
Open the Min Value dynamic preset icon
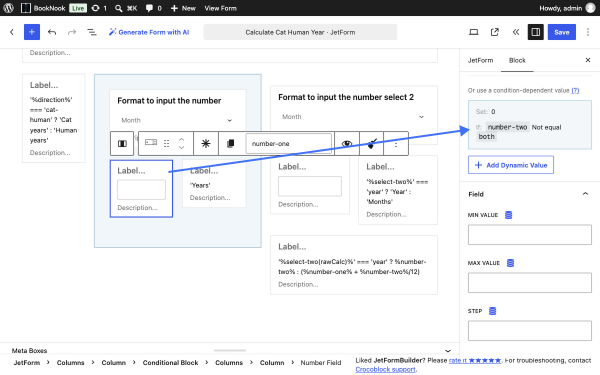tap(508, 215)
